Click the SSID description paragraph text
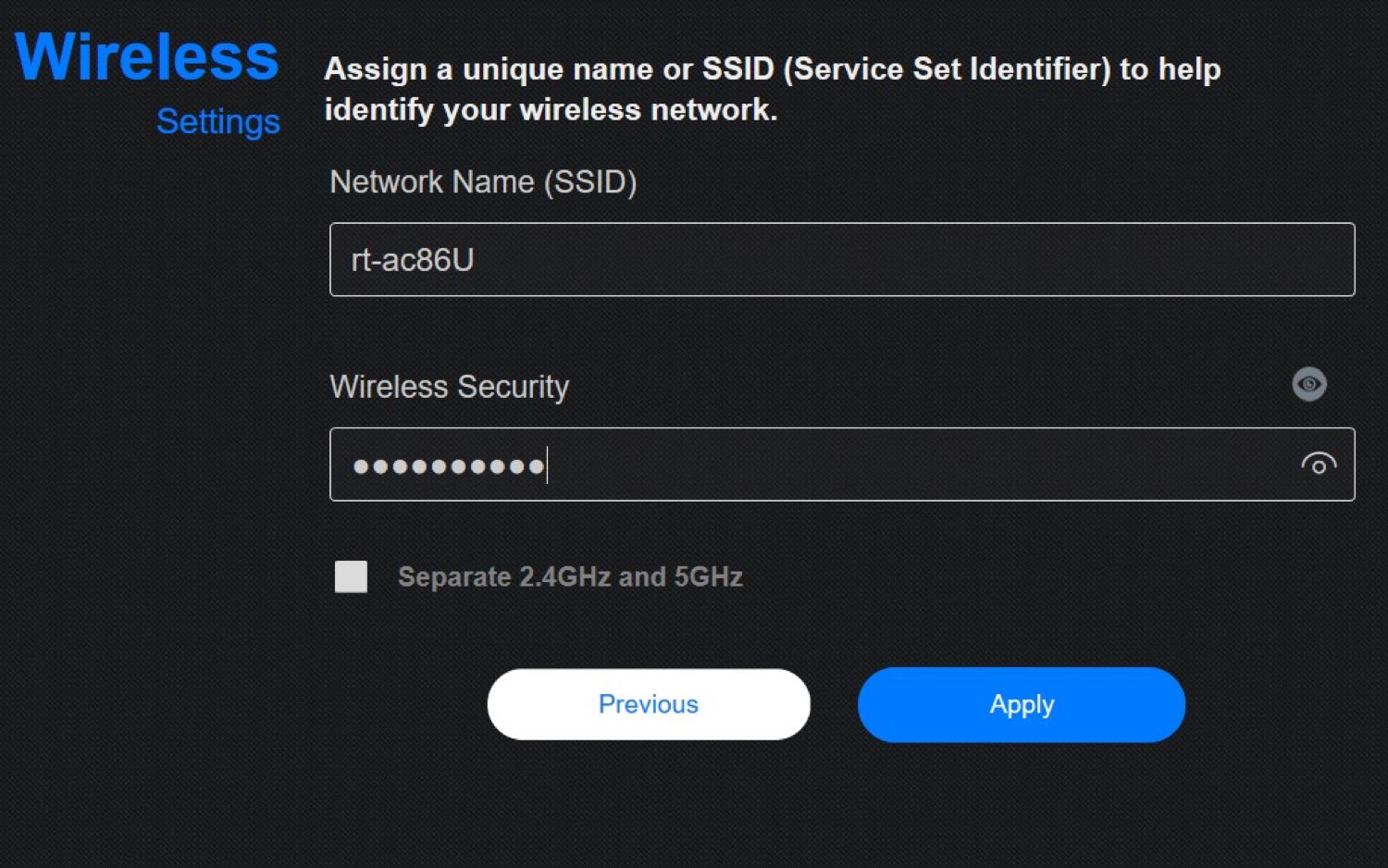The height and width of the screenshot is (868, 1388). (772, 89)
